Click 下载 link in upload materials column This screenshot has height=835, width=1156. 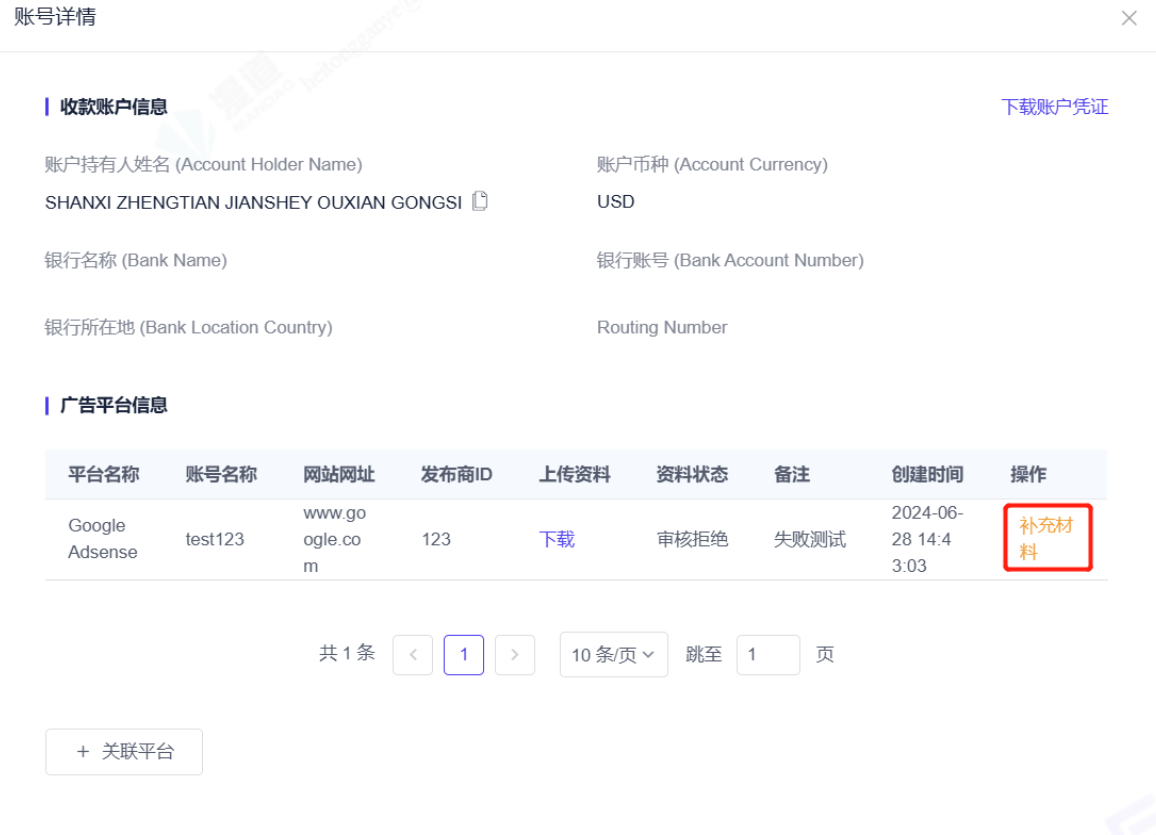tap(557, 539)
